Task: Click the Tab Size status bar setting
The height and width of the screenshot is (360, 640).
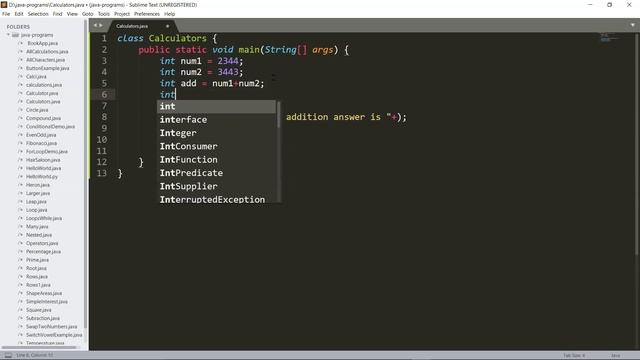Action: point(574,356)
